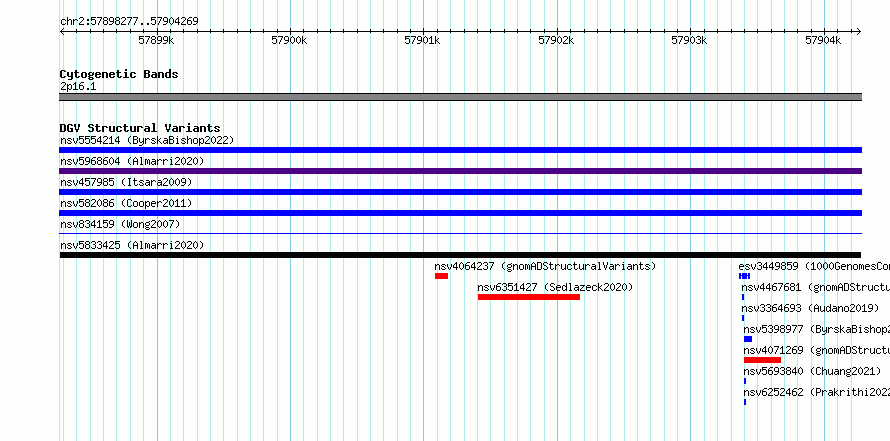
Task: Open the nsv5398977 variant label
Action: coord(817,329)
